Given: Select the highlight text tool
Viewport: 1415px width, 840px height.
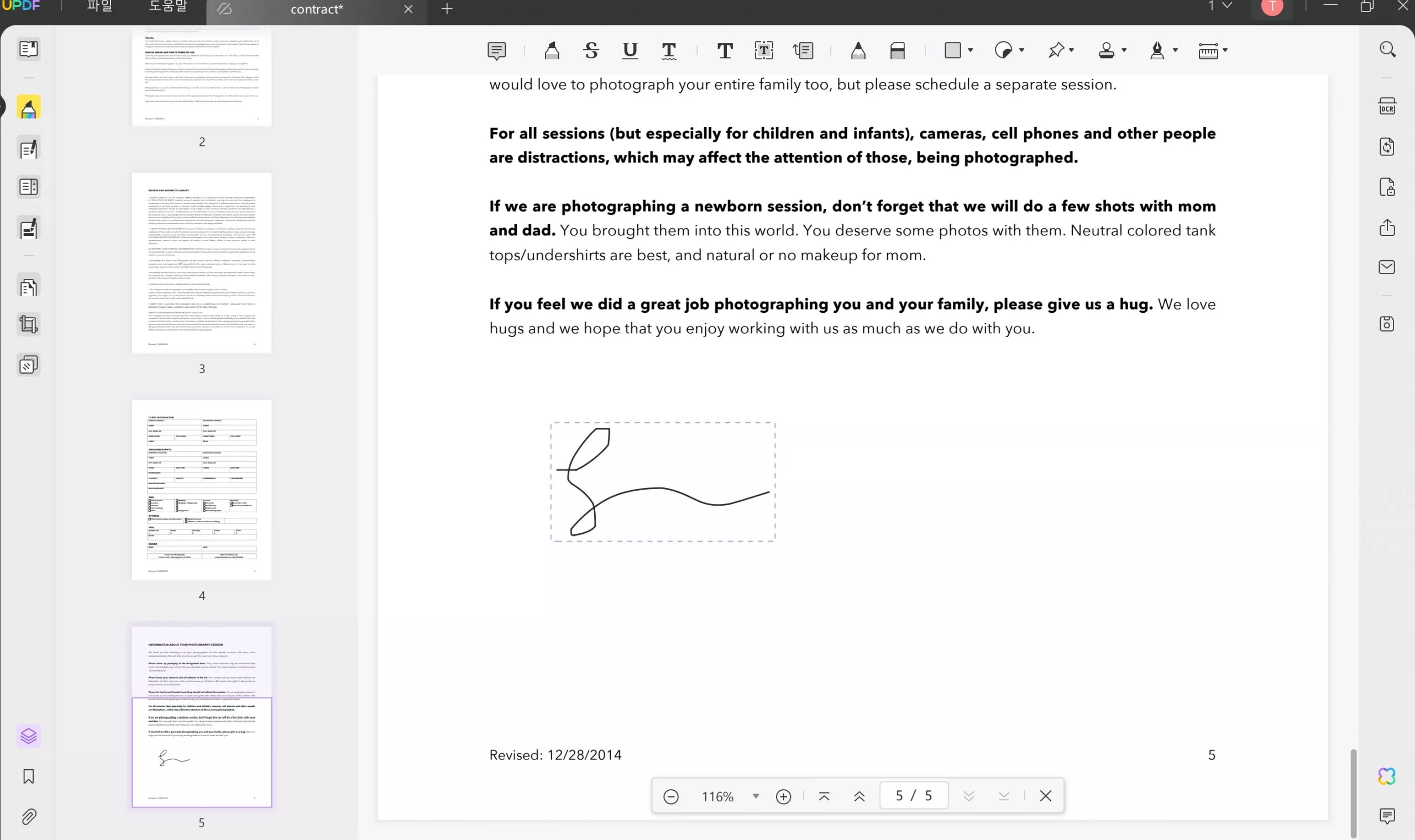Looking at the screenshot, I should pyautogui.click(x=552, y=51).
